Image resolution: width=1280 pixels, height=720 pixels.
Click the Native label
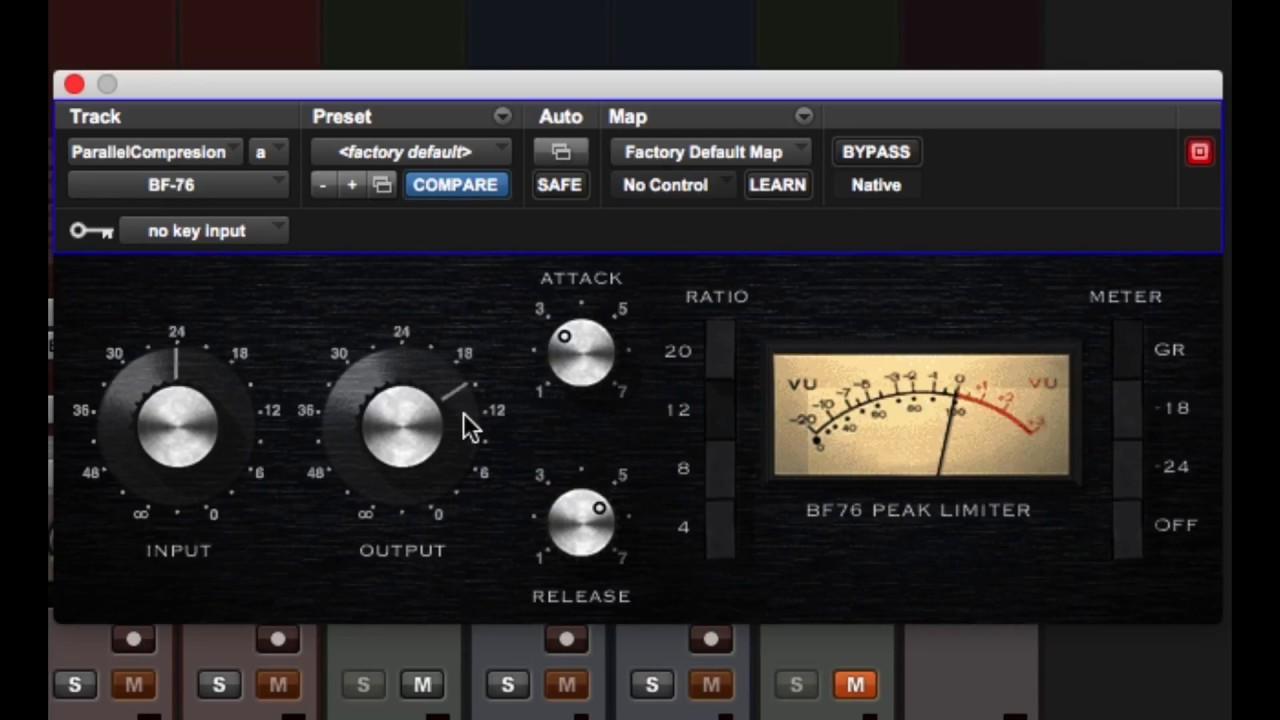click(x=876, y=185)
